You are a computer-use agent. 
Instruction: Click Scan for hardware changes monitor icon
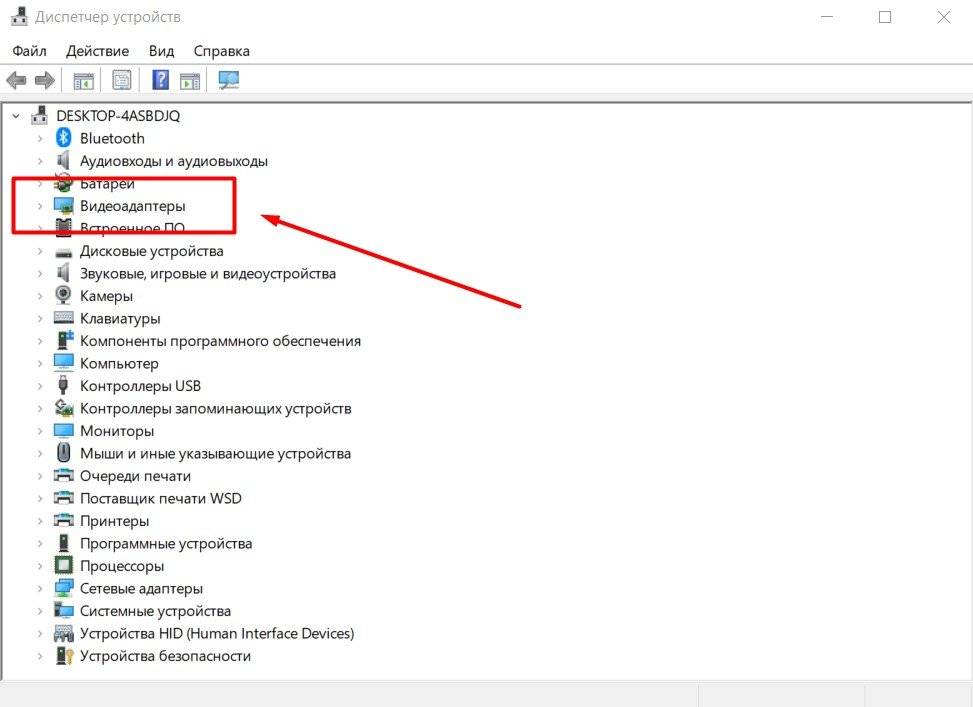point(229,80)
